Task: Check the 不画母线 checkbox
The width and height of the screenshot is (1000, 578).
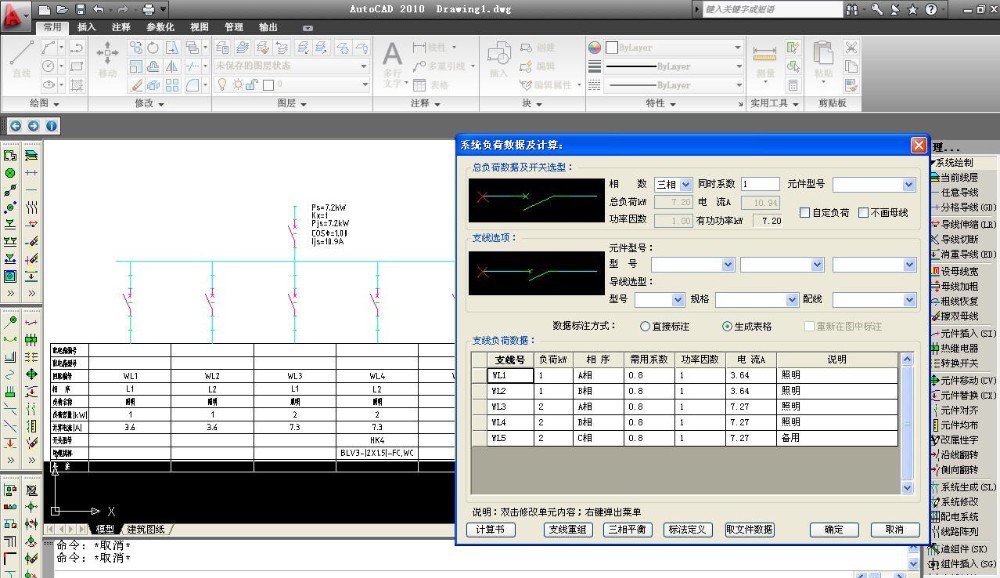Action: click(864, 212)
